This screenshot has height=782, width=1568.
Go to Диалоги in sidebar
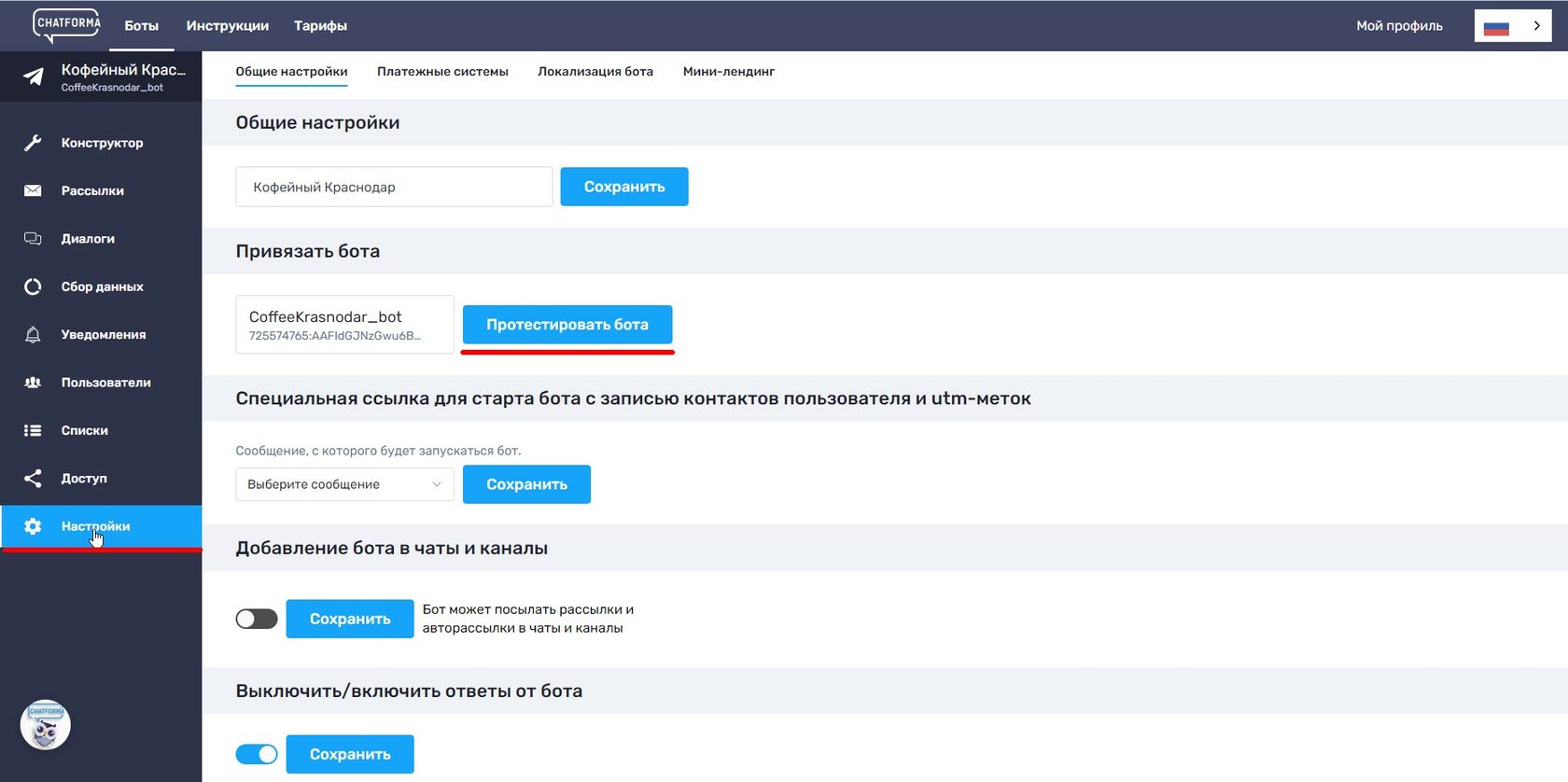point(101,239)
